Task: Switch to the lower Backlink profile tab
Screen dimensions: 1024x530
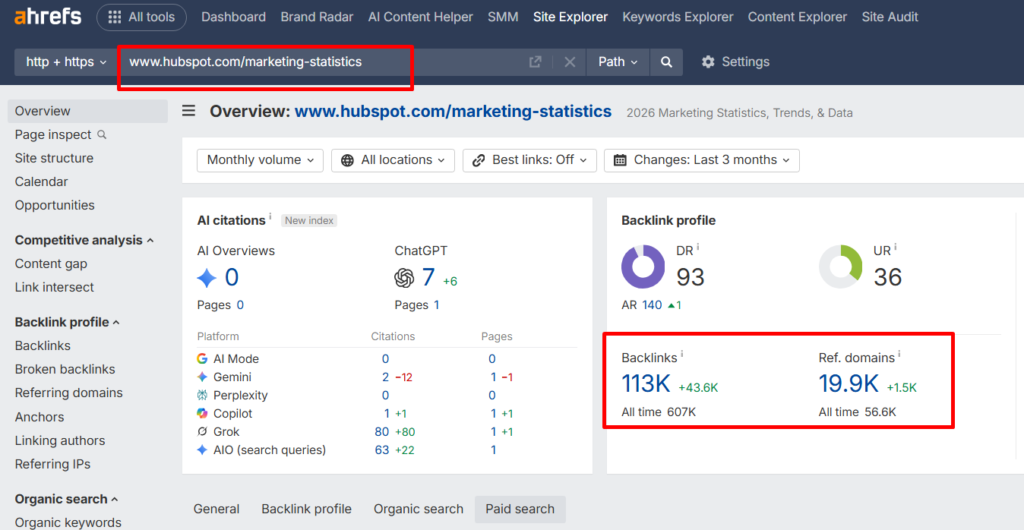Action: click(x=306, y=509)
